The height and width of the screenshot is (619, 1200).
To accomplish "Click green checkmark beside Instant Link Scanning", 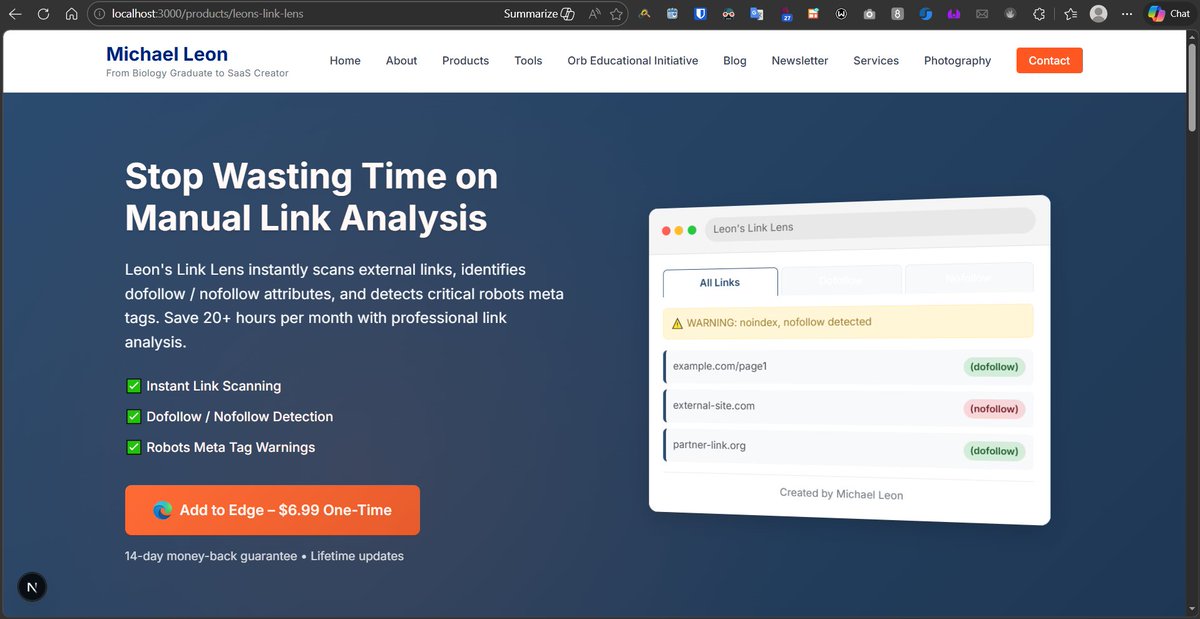I will click(x=133, y=386).
